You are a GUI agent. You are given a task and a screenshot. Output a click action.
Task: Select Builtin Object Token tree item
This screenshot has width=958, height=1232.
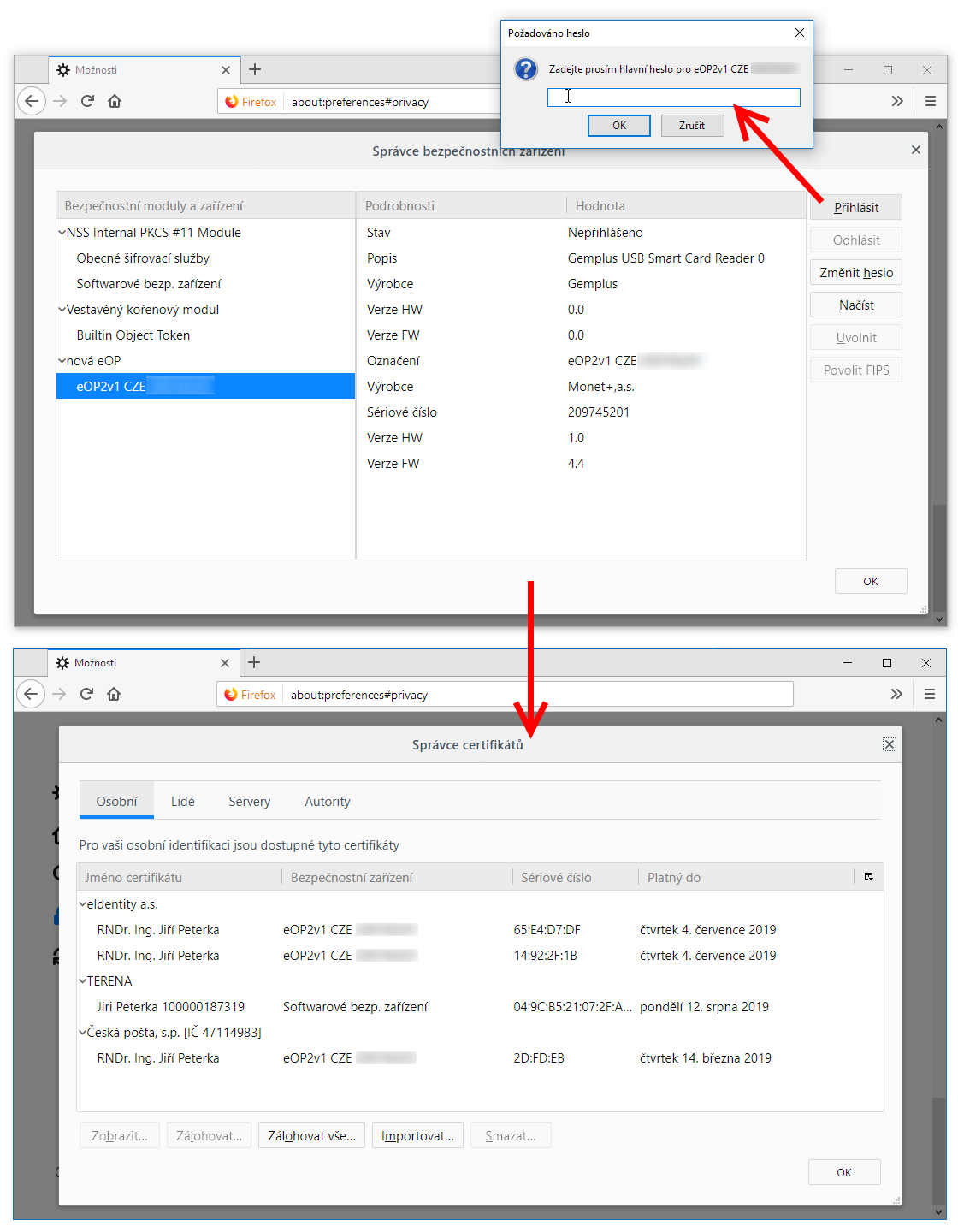[205, 335]
